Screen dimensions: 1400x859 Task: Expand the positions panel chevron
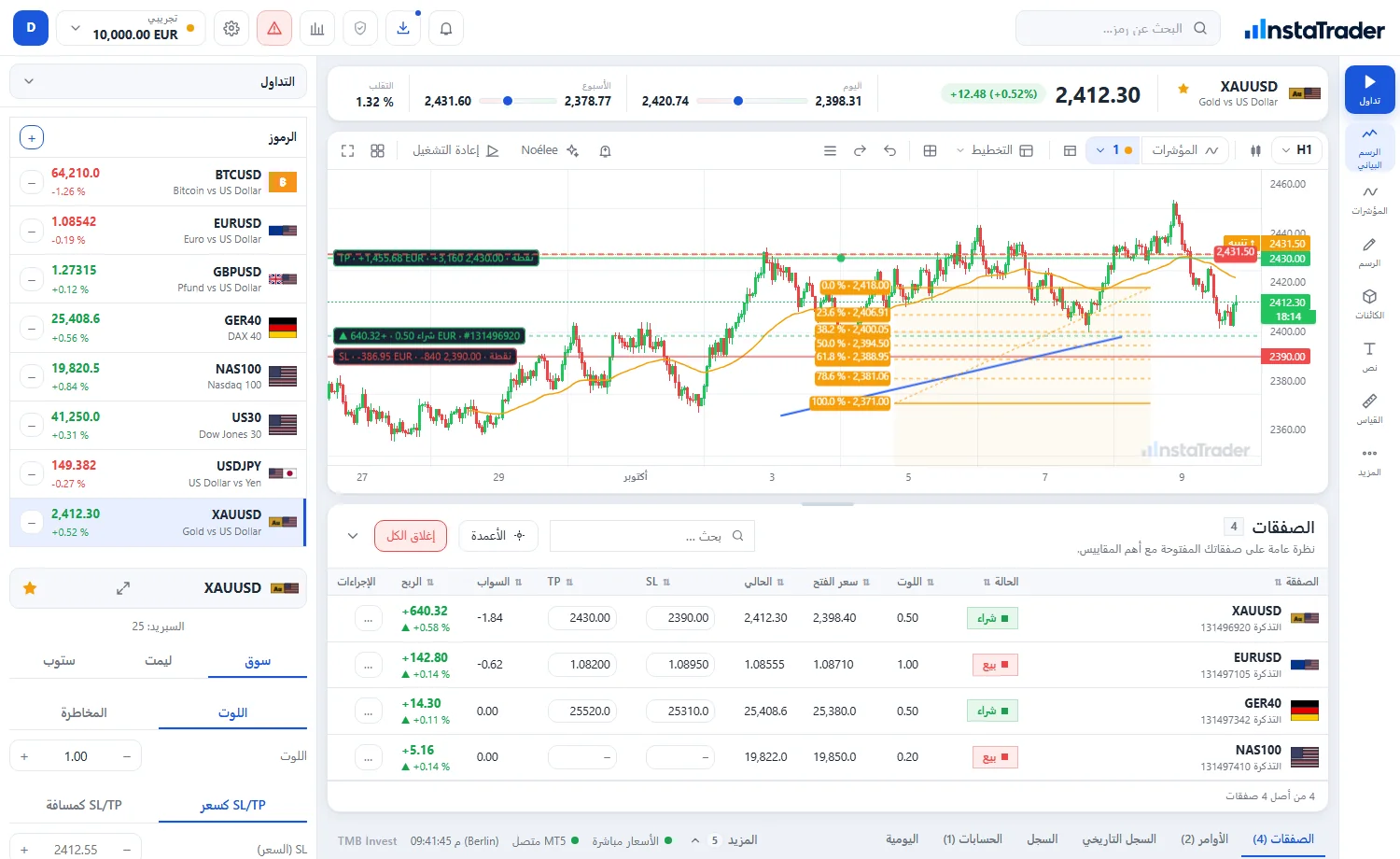pyautogui.click(x=353, y=536)
